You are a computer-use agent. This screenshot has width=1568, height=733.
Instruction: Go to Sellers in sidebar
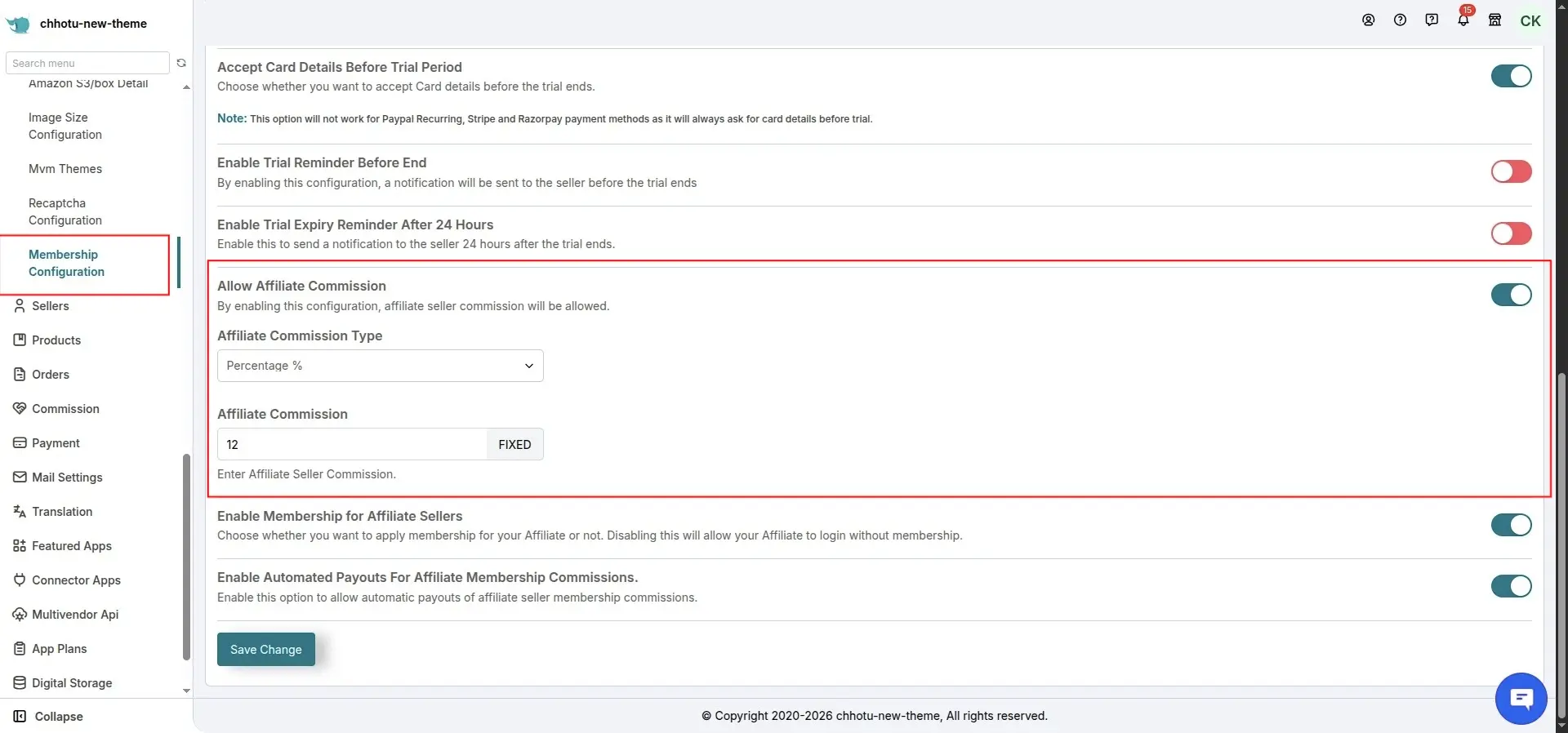pyautogui.click(x=51, y=306)
